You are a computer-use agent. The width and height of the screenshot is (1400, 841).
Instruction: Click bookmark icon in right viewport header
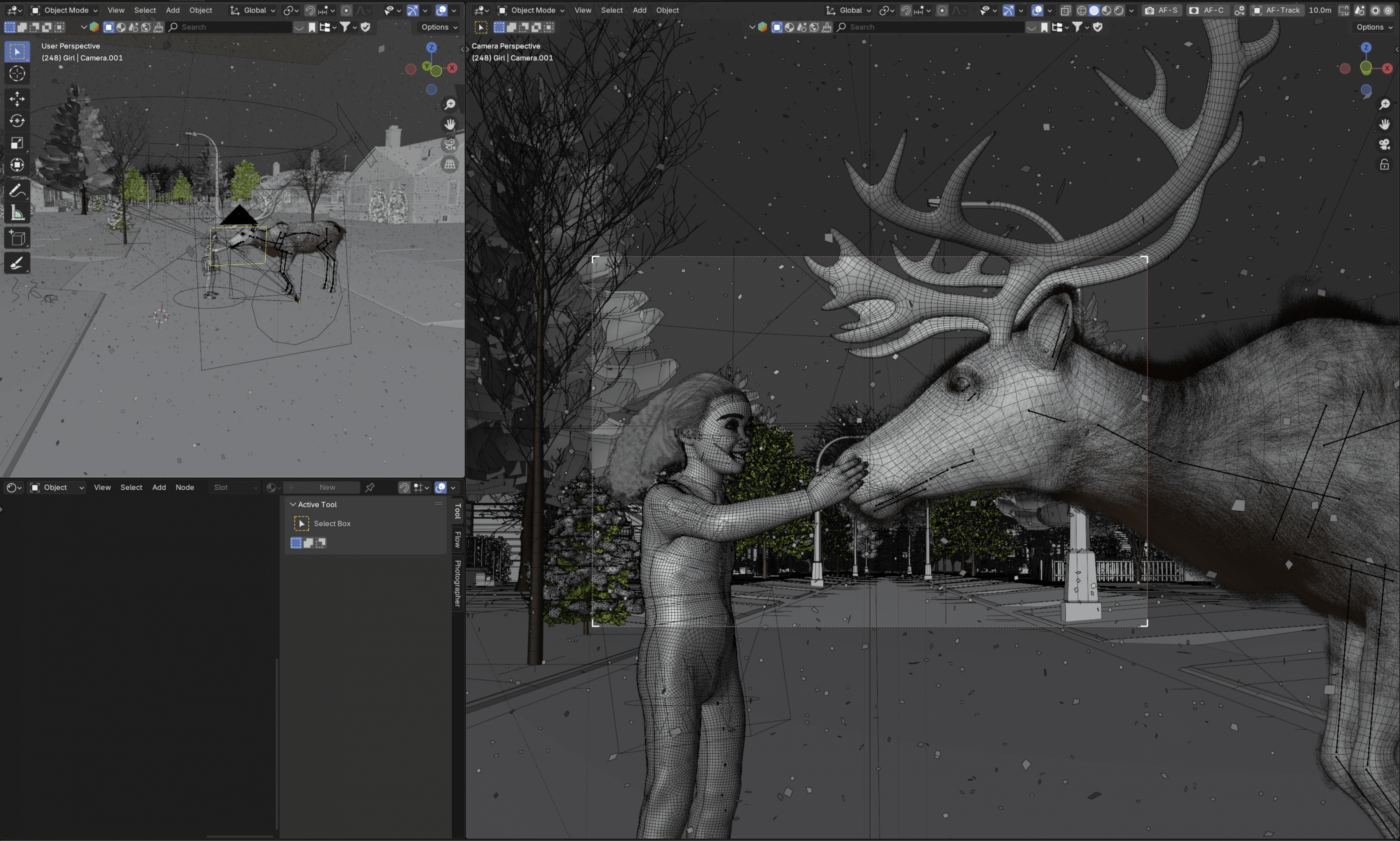click(1044, 27)
